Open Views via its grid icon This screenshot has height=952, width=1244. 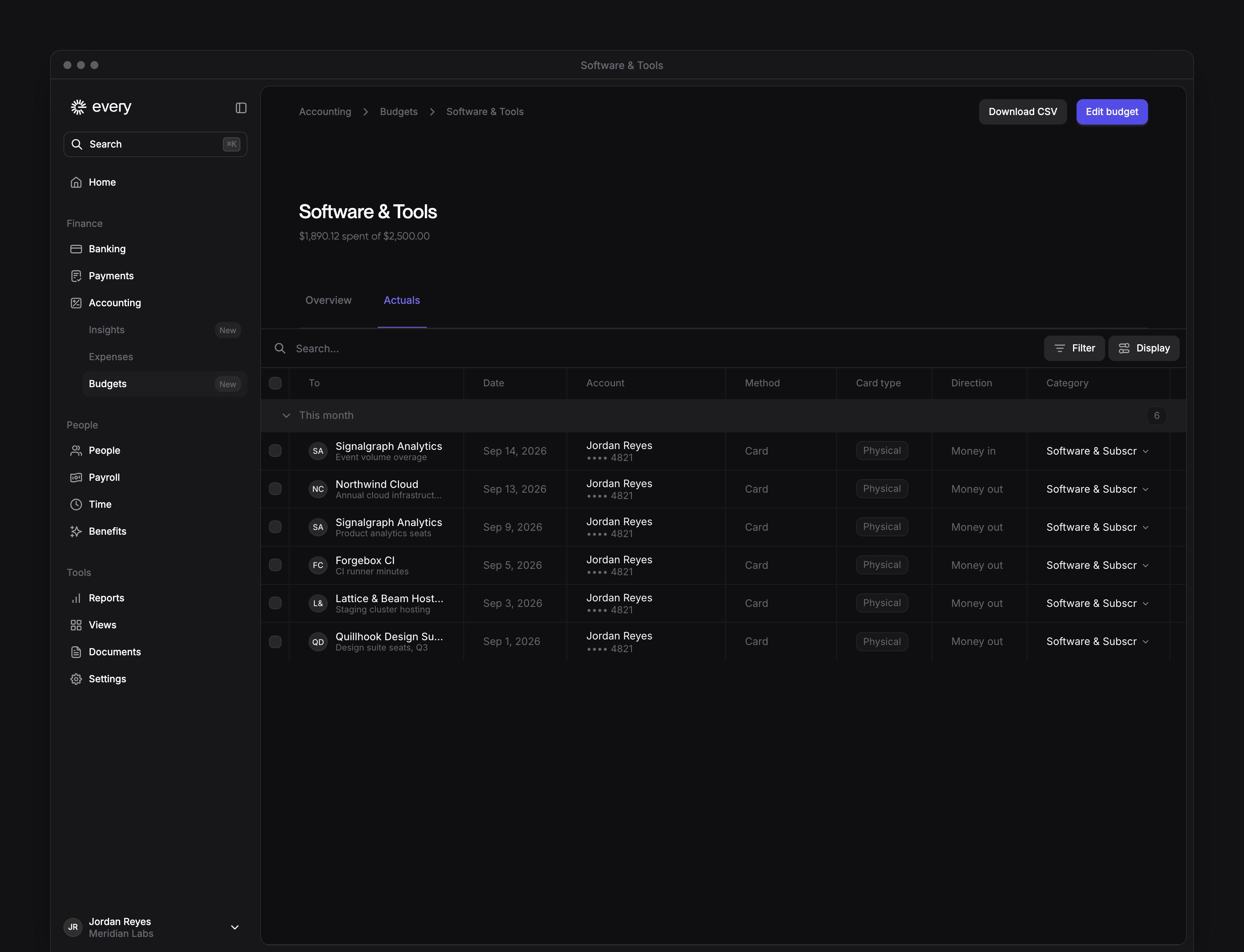click(x=76, y=625)
